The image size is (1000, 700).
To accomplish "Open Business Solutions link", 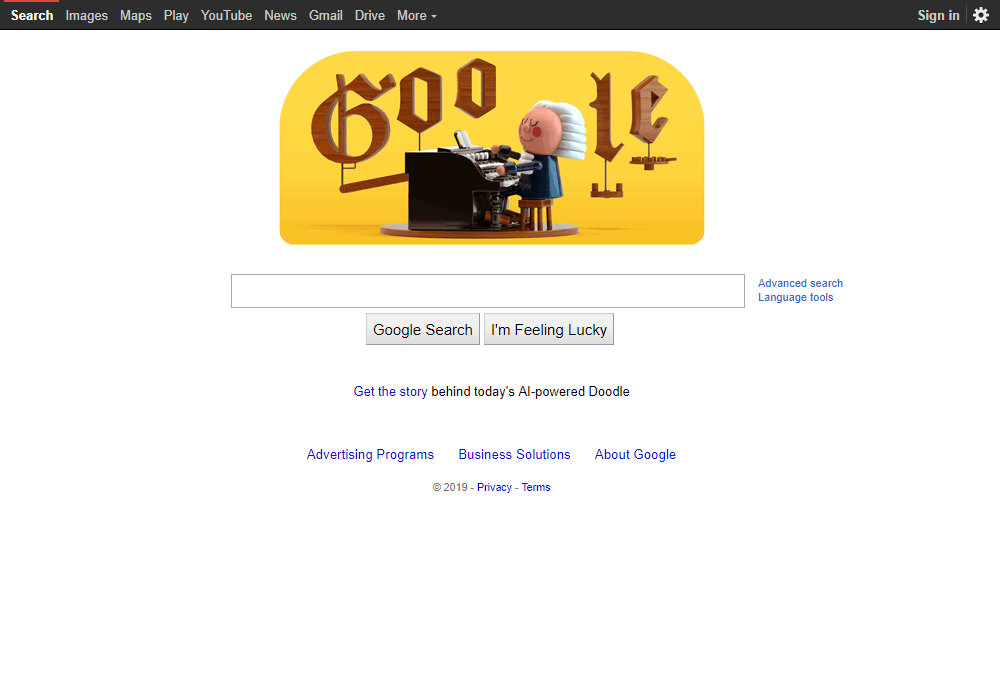I will pos(514,455).
